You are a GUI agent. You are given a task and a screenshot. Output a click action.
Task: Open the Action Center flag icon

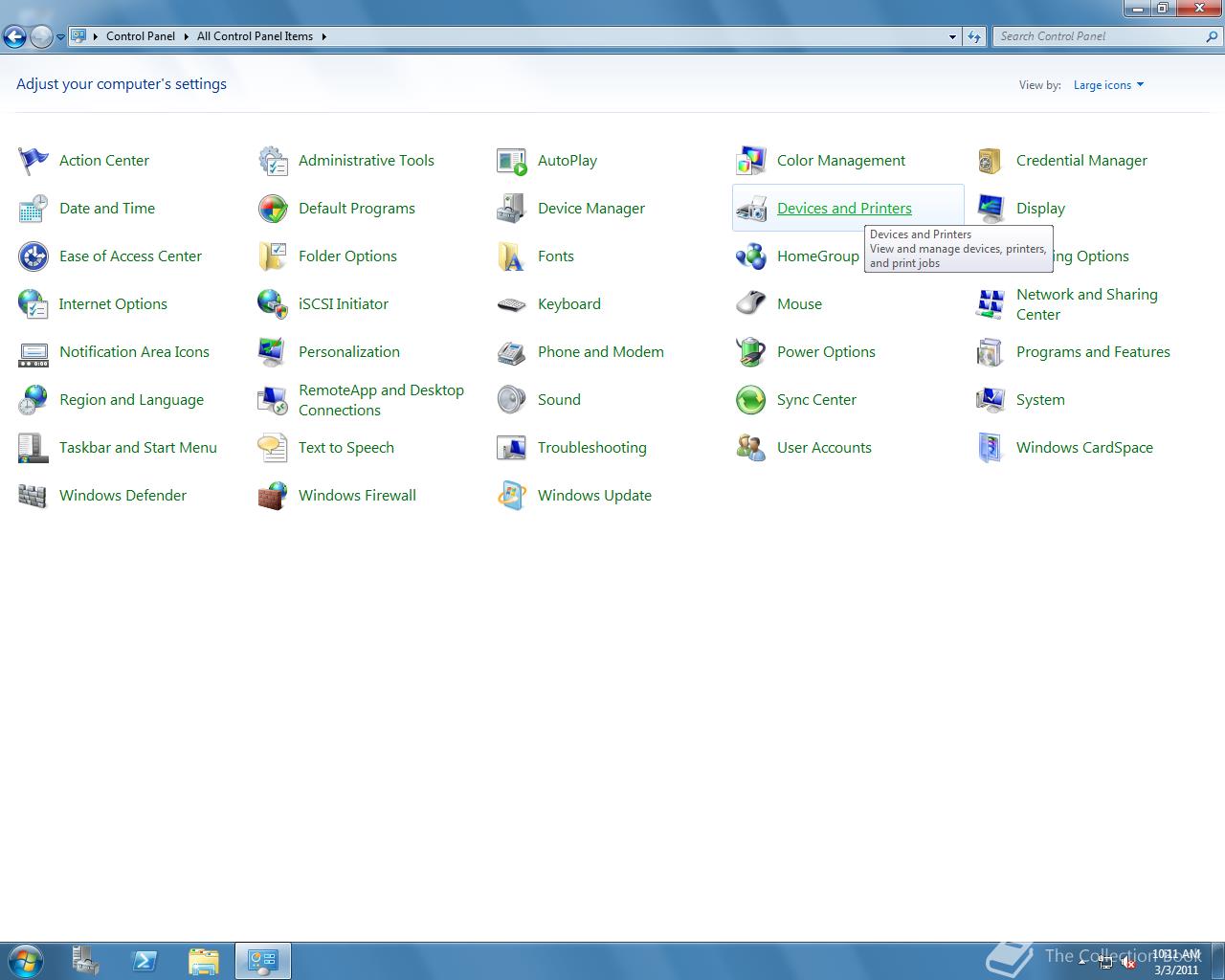33,161
